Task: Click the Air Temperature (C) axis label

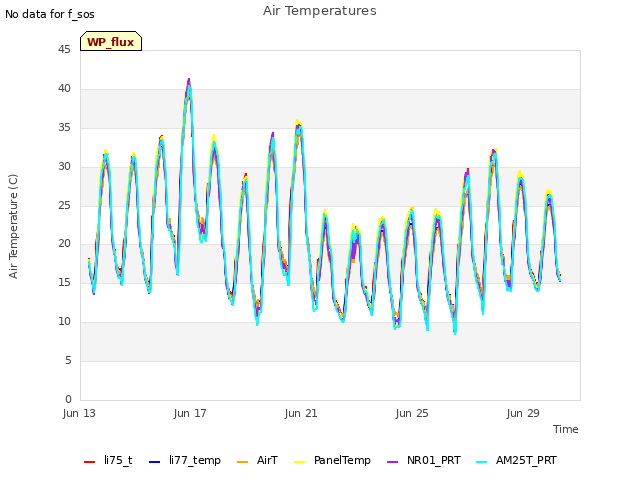Action: coord(13,226)
